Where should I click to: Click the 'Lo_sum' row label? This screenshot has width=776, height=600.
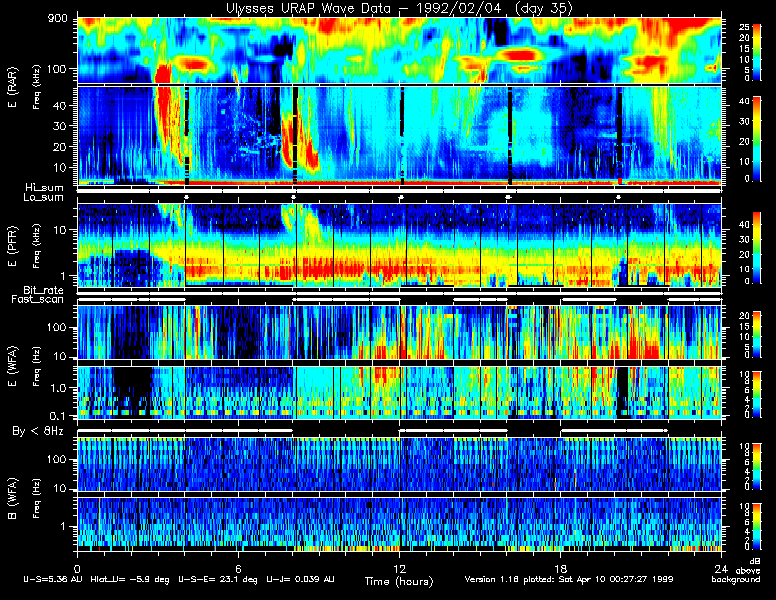(x=43, y=198)
